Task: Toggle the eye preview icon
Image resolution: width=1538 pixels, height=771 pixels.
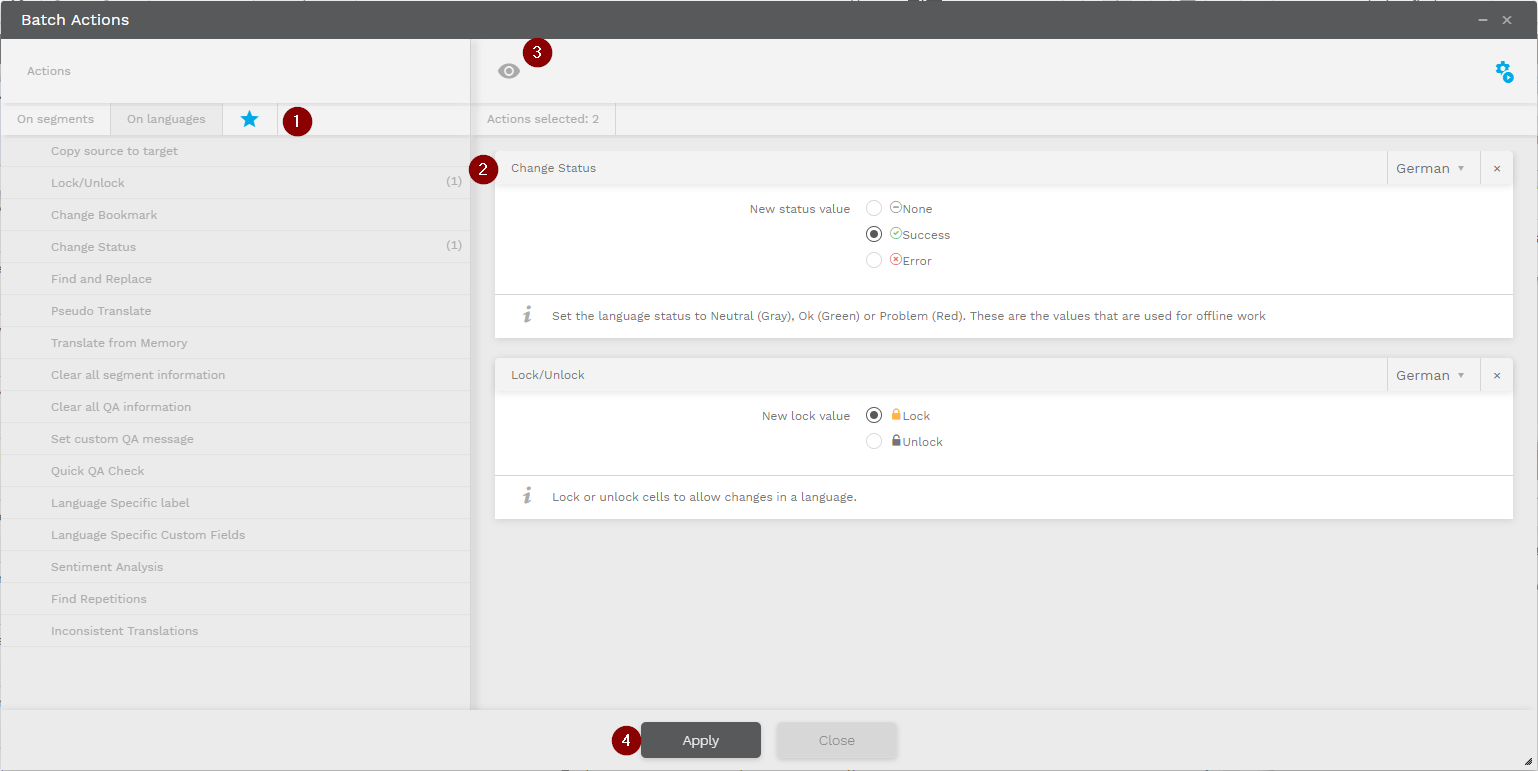Action: (509, 71)
